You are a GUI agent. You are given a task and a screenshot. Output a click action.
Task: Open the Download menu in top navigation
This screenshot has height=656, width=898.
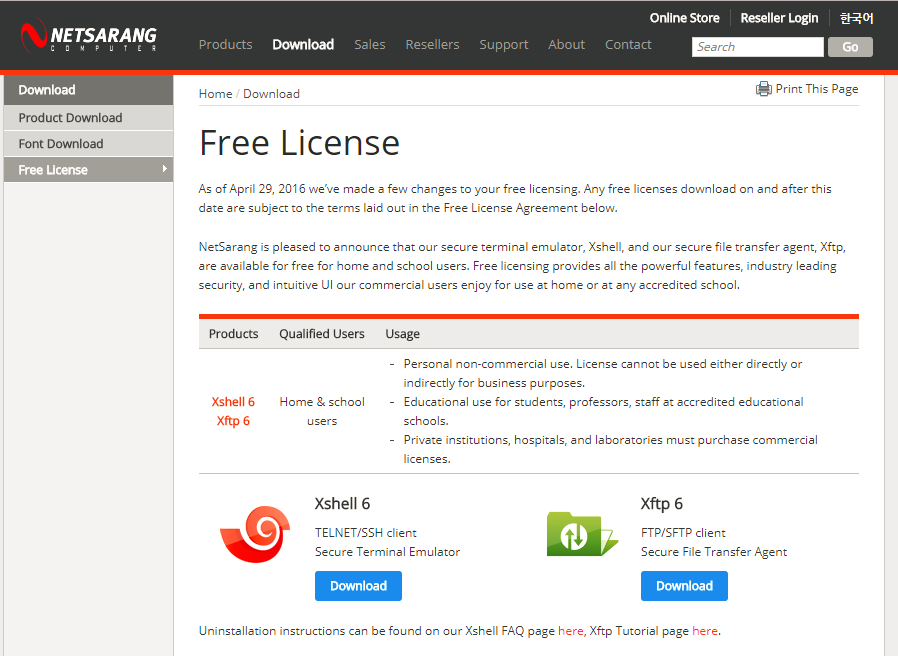coord(303,45)
